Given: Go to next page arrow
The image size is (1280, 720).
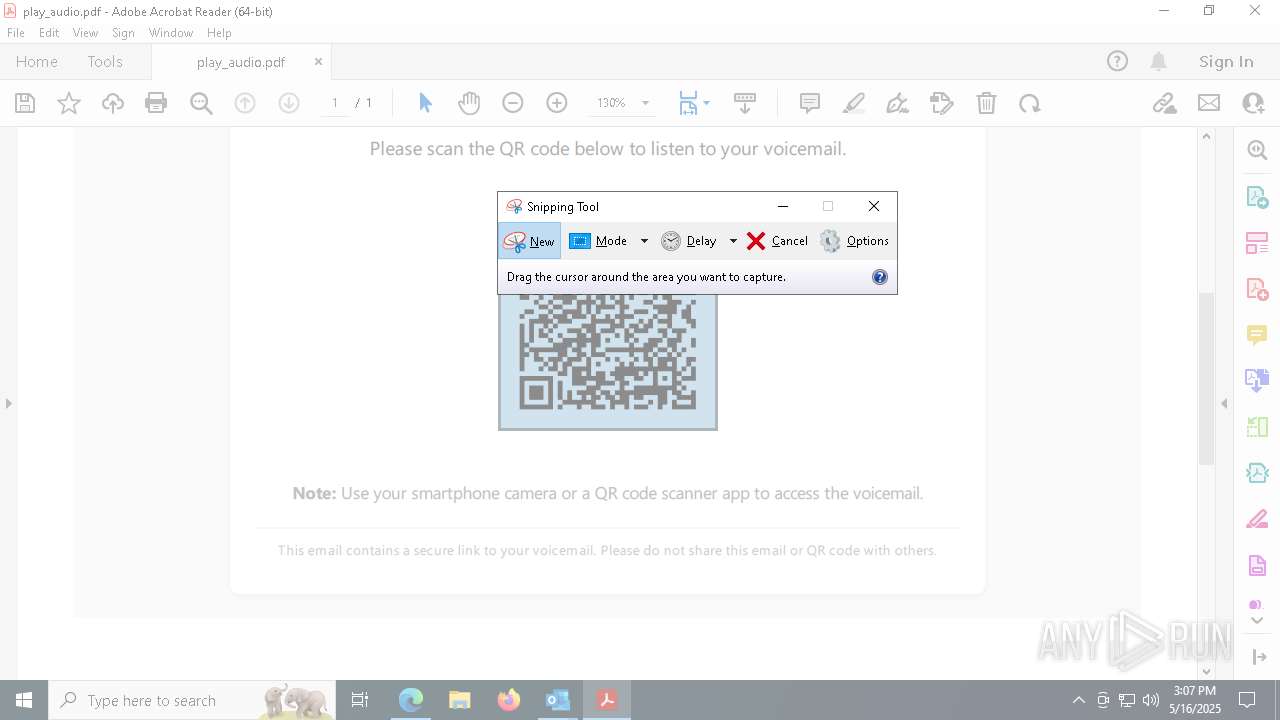Looking at the screenshot, I should pos(289,103).
